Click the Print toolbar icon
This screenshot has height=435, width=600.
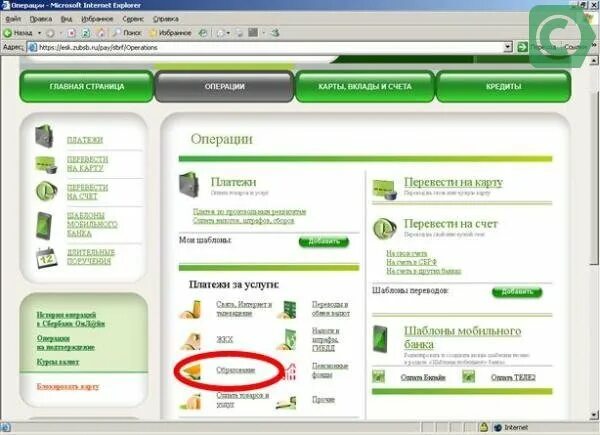point(239,33)
